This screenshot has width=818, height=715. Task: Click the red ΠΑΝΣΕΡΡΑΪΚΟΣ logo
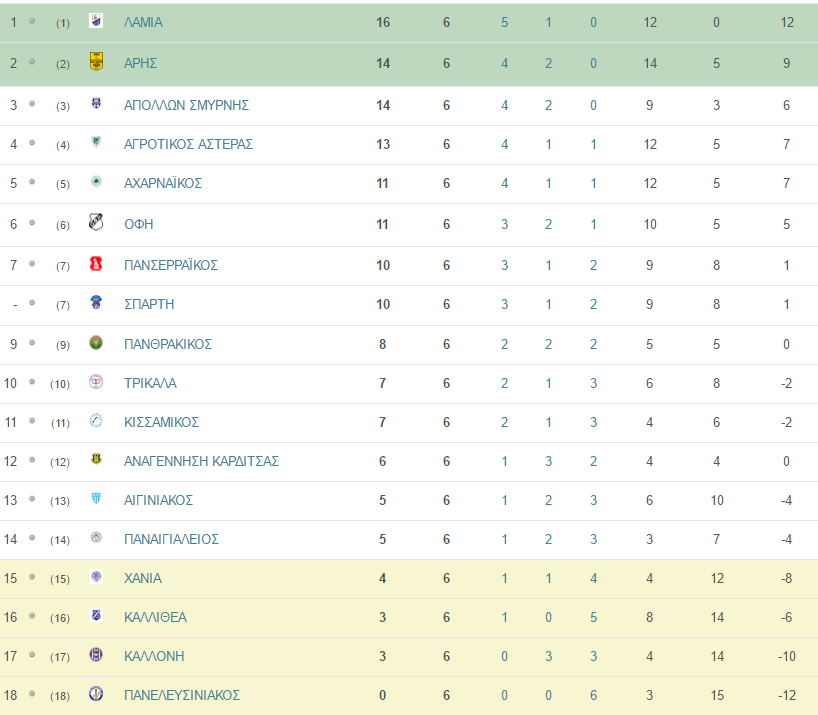tap(96, 264)
